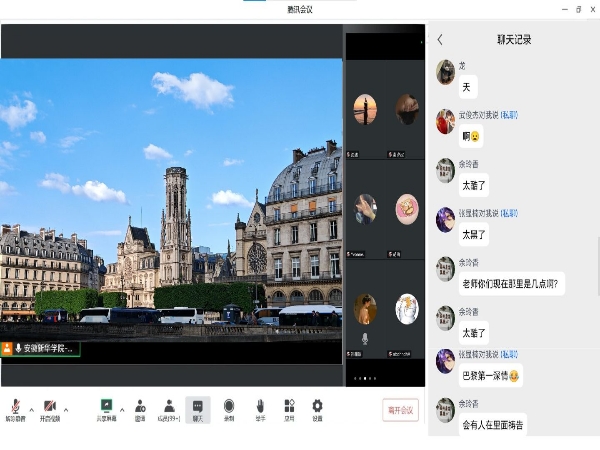This screenshot has width=600, height=450.
Task: Raise hand using the hand icon
Action: click(260, 406)
